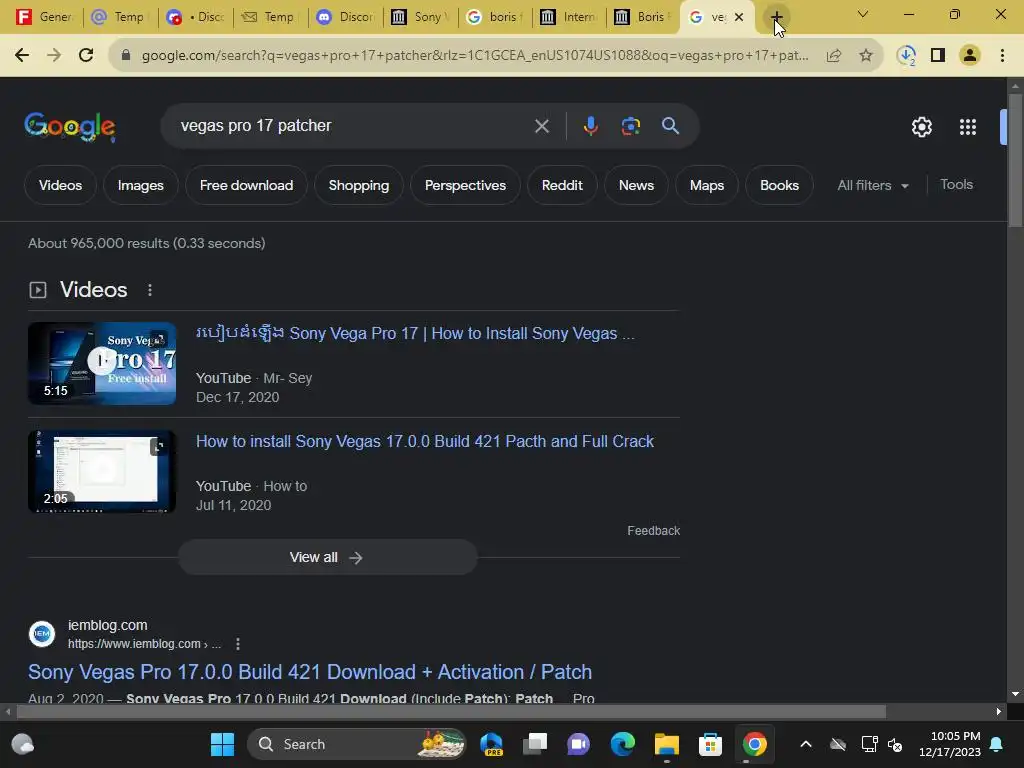The width and height of the screenshot is (1024, 768).
Task: Close the active vegas search tab
Action: pos(739,17)
